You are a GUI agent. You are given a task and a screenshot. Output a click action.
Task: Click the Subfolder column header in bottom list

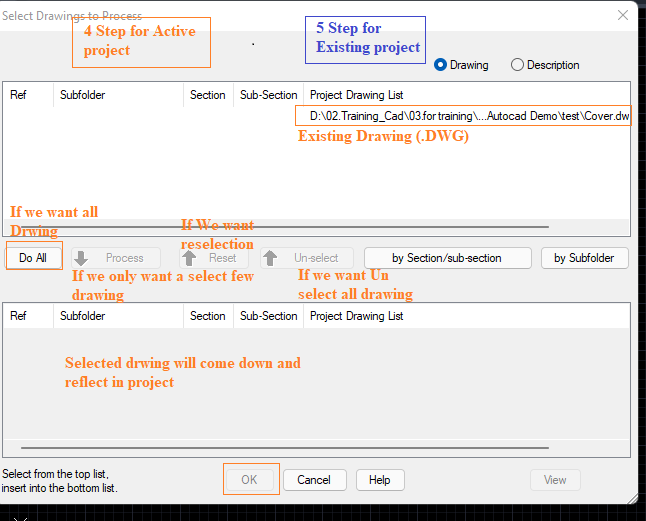(118, 316)
